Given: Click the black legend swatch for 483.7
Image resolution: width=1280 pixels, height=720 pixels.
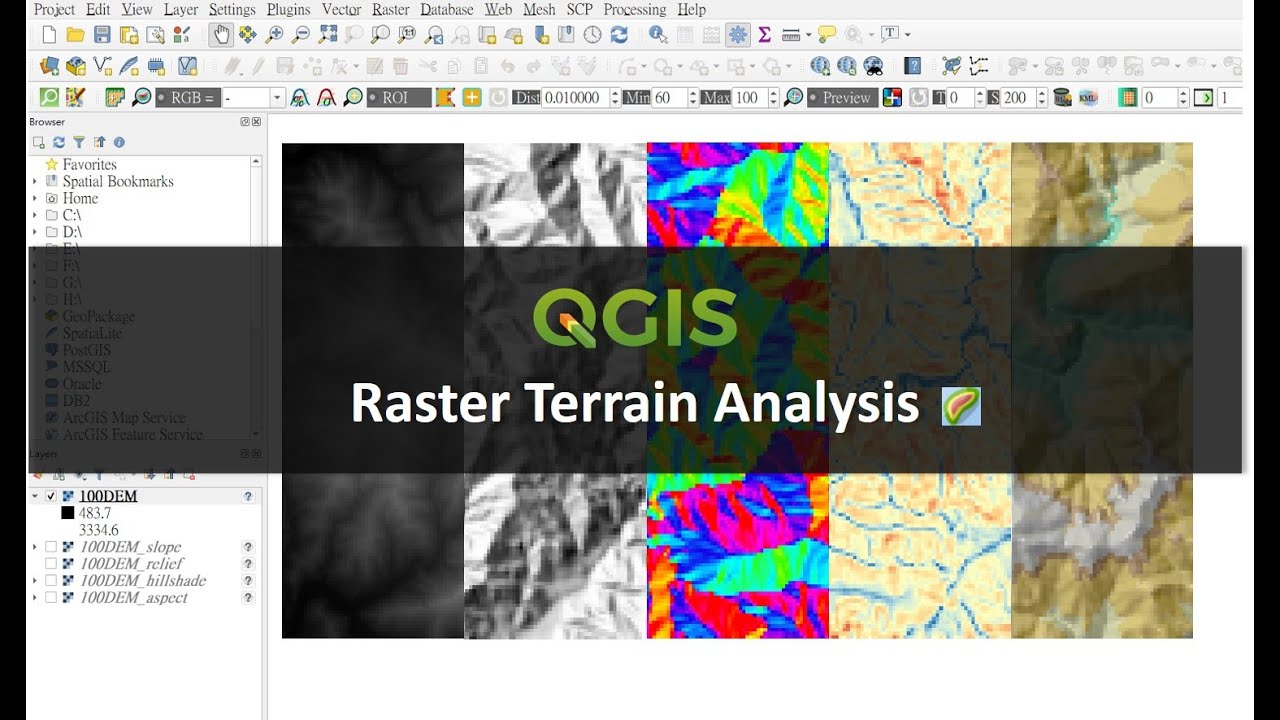Looking at the screenshot, I should 68,513.
